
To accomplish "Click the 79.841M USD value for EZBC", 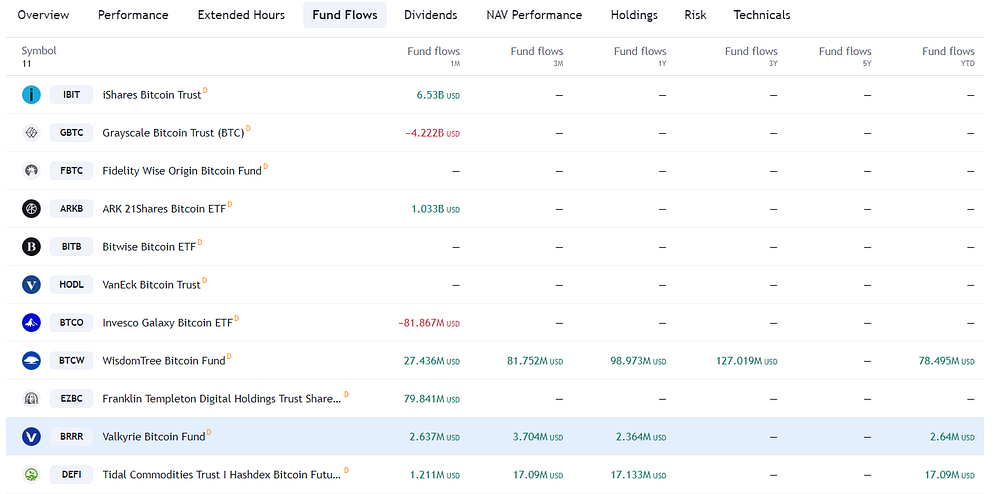I will click(x=432, y=399).
